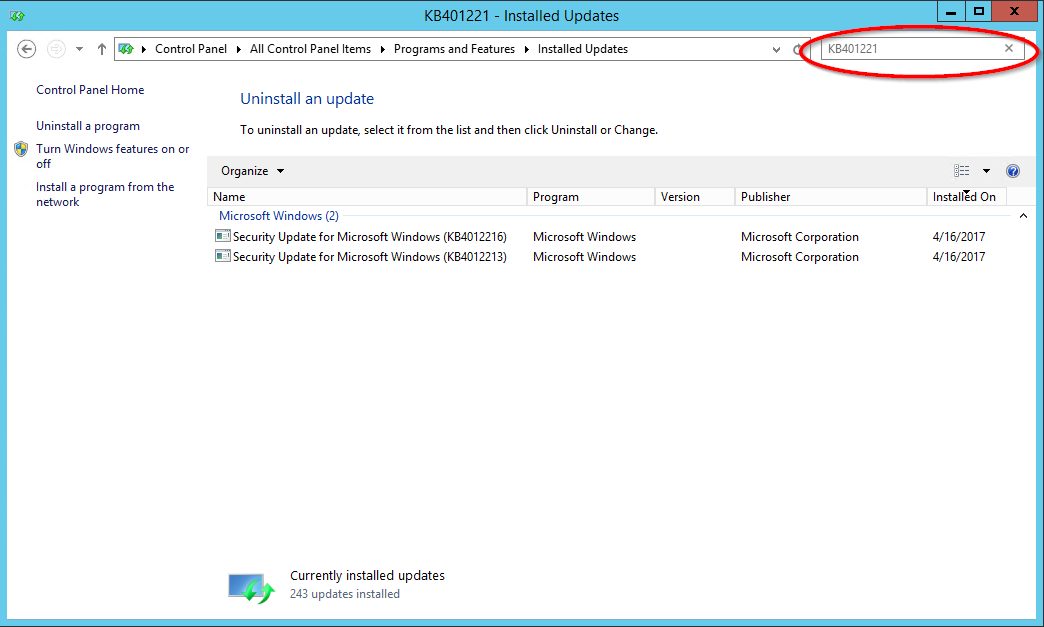The image size is (1044, 627).
Task: Click the icon of update KB4012216
Action: [x=222, y=236]
